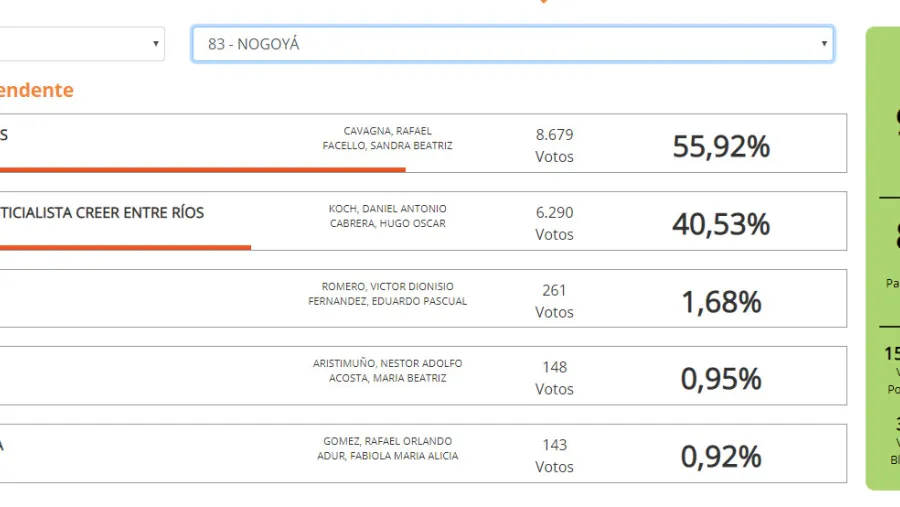Viewport: 900px width, 507px height.
Task: Click the 0,92% percentage
Action: coord(721,457)
